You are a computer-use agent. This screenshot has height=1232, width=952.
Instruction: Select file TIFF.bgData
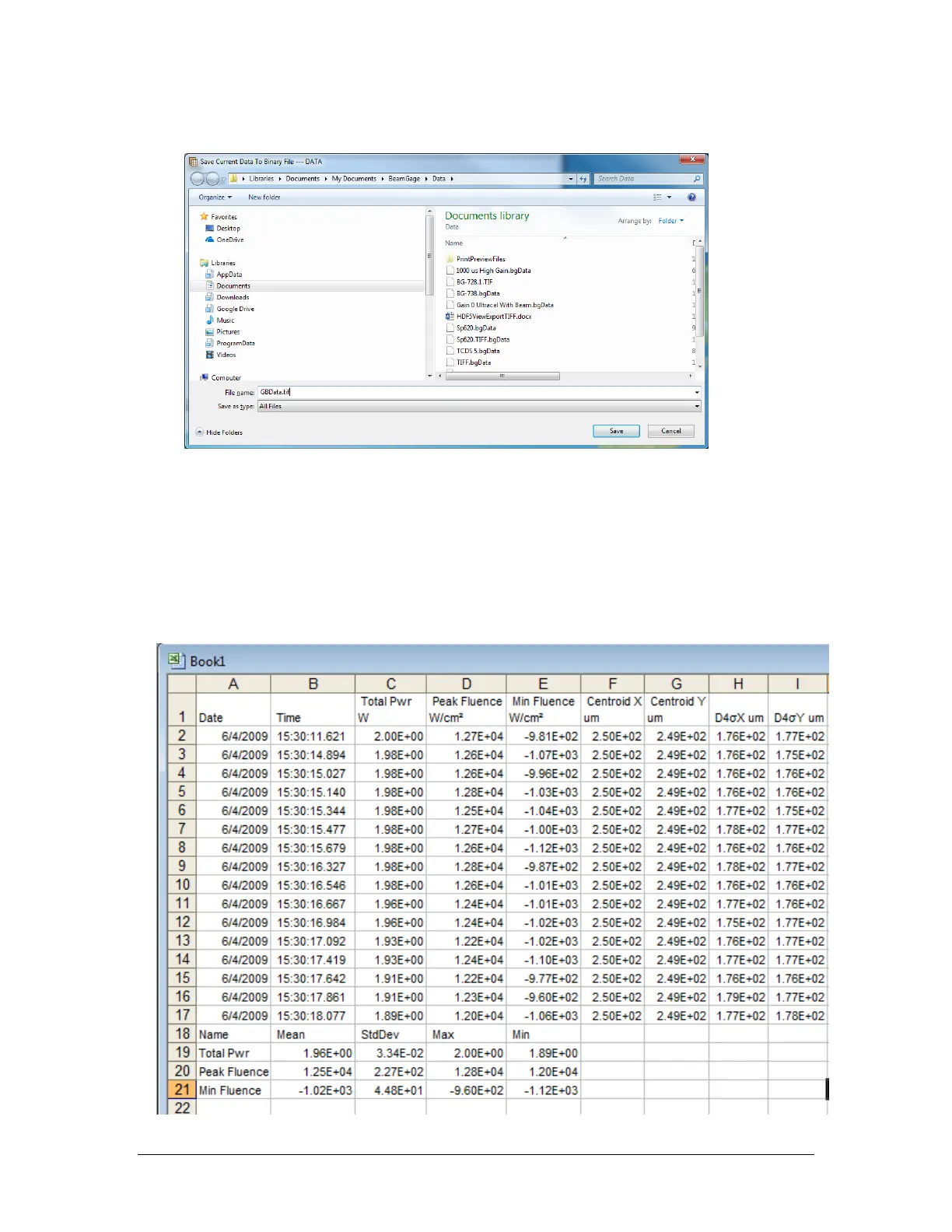[473, 362]
